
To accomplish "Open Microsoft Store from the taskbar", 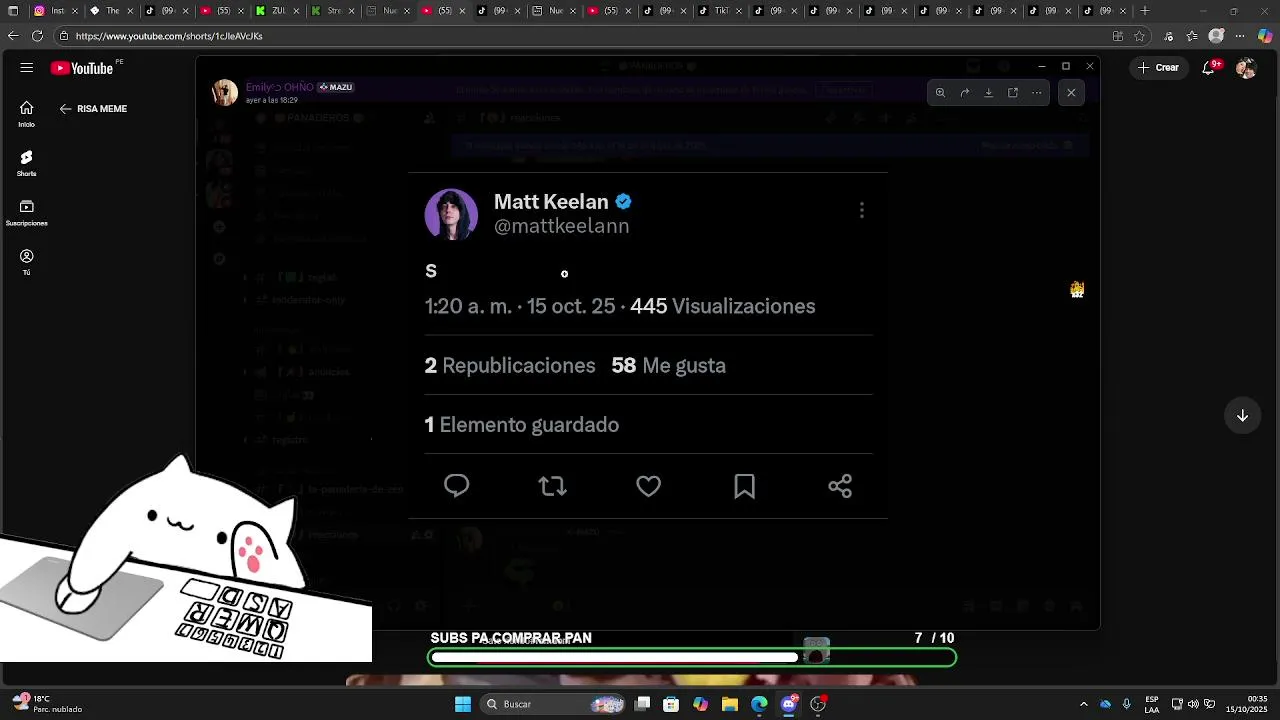I will (x=671, y=704).
